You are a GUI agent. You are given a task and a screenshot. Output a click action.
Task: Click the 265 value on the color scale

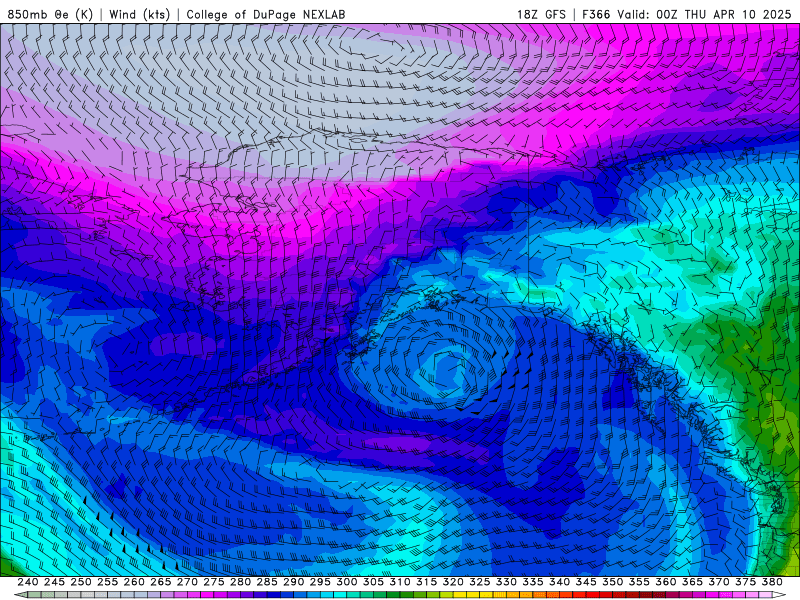161,582
